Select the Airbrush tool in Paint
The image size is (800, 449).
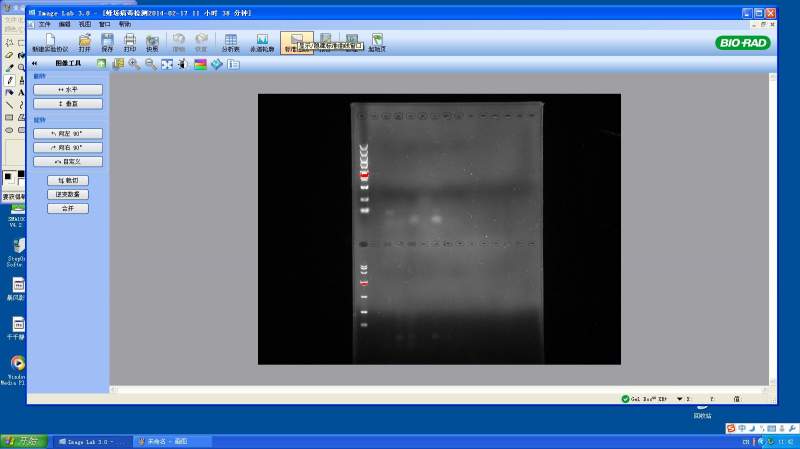(9, 92)
